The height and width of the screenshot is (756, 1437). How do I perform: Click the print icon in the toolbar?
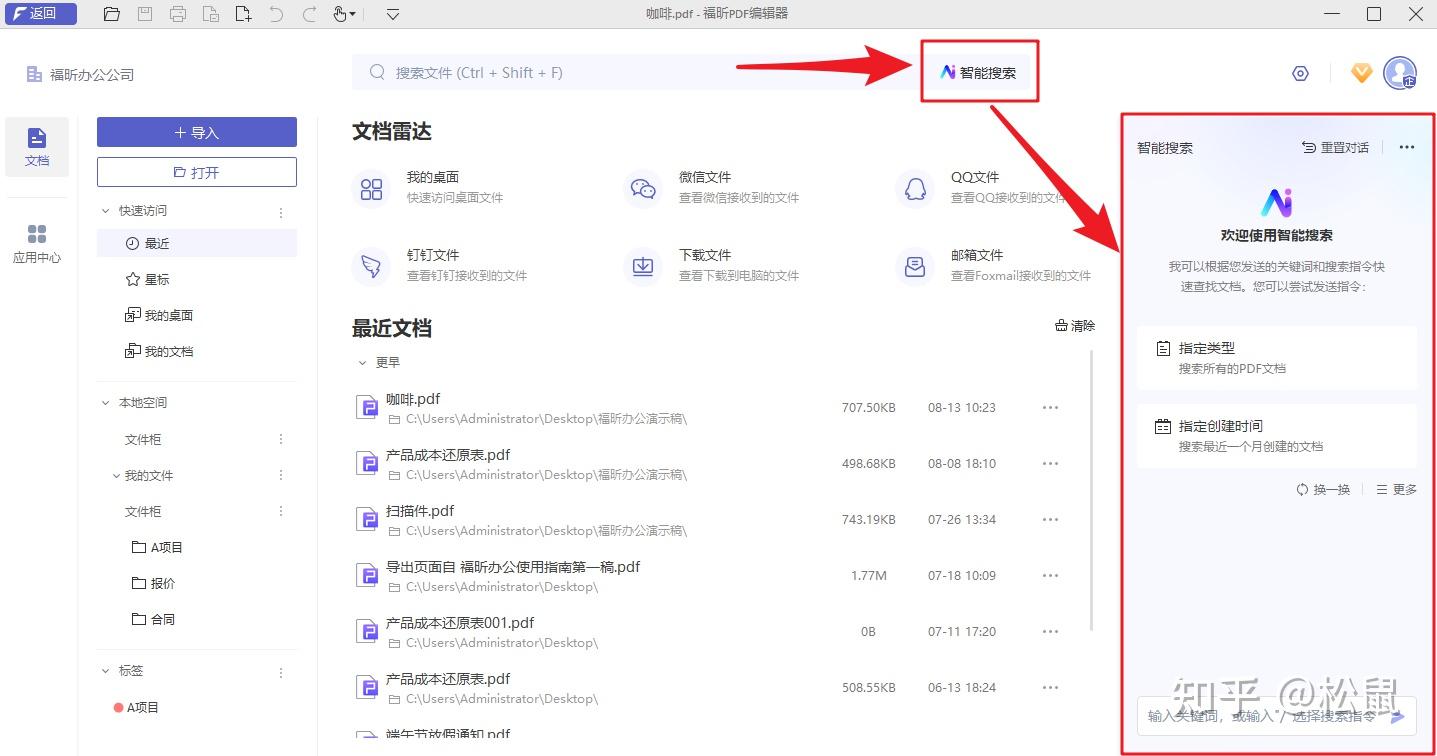pyautogui.click(x=178, y=14)
